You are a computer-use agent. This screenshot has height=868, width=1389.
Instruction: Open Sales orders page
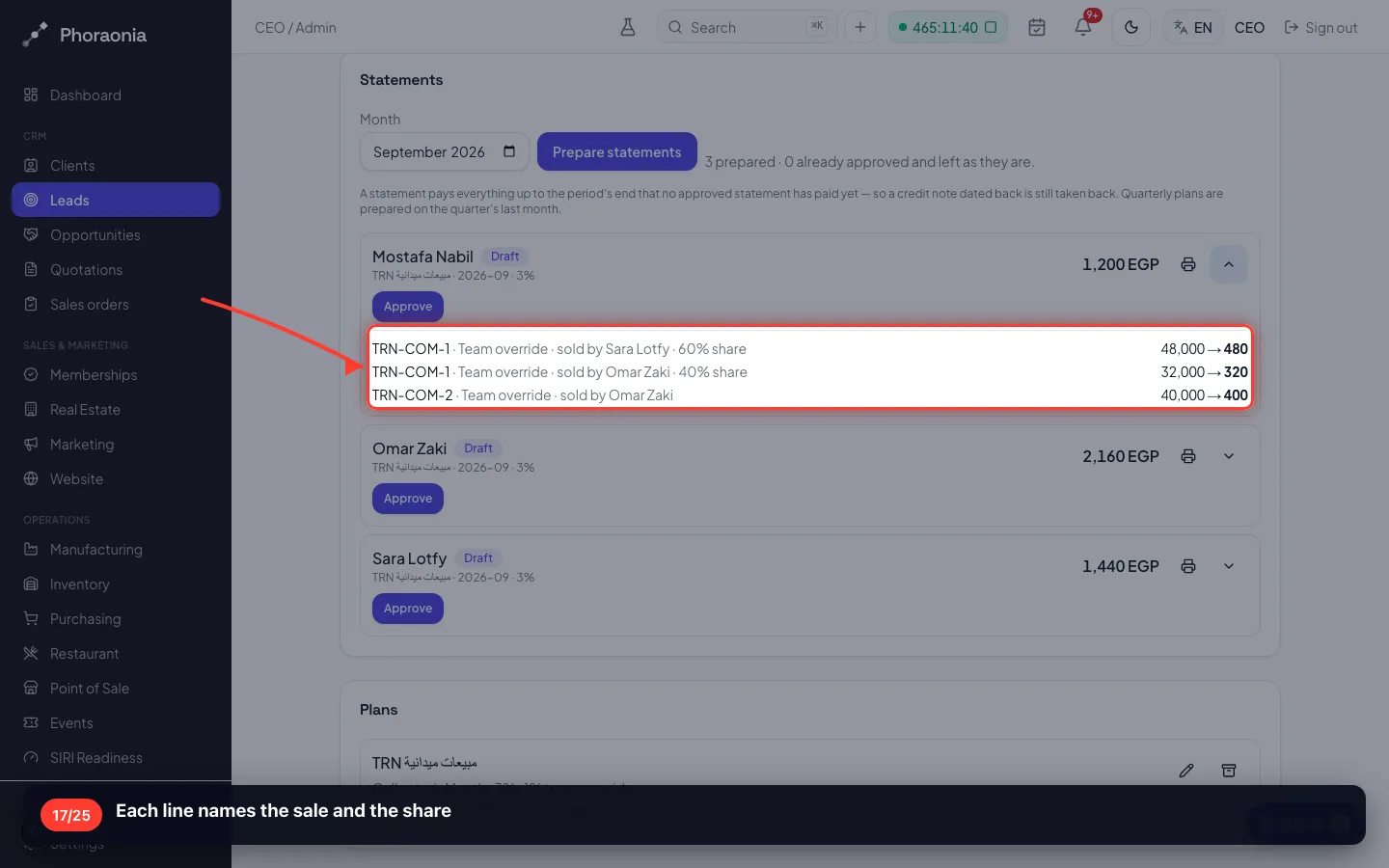pyautogui.click(x=116, y=304)
